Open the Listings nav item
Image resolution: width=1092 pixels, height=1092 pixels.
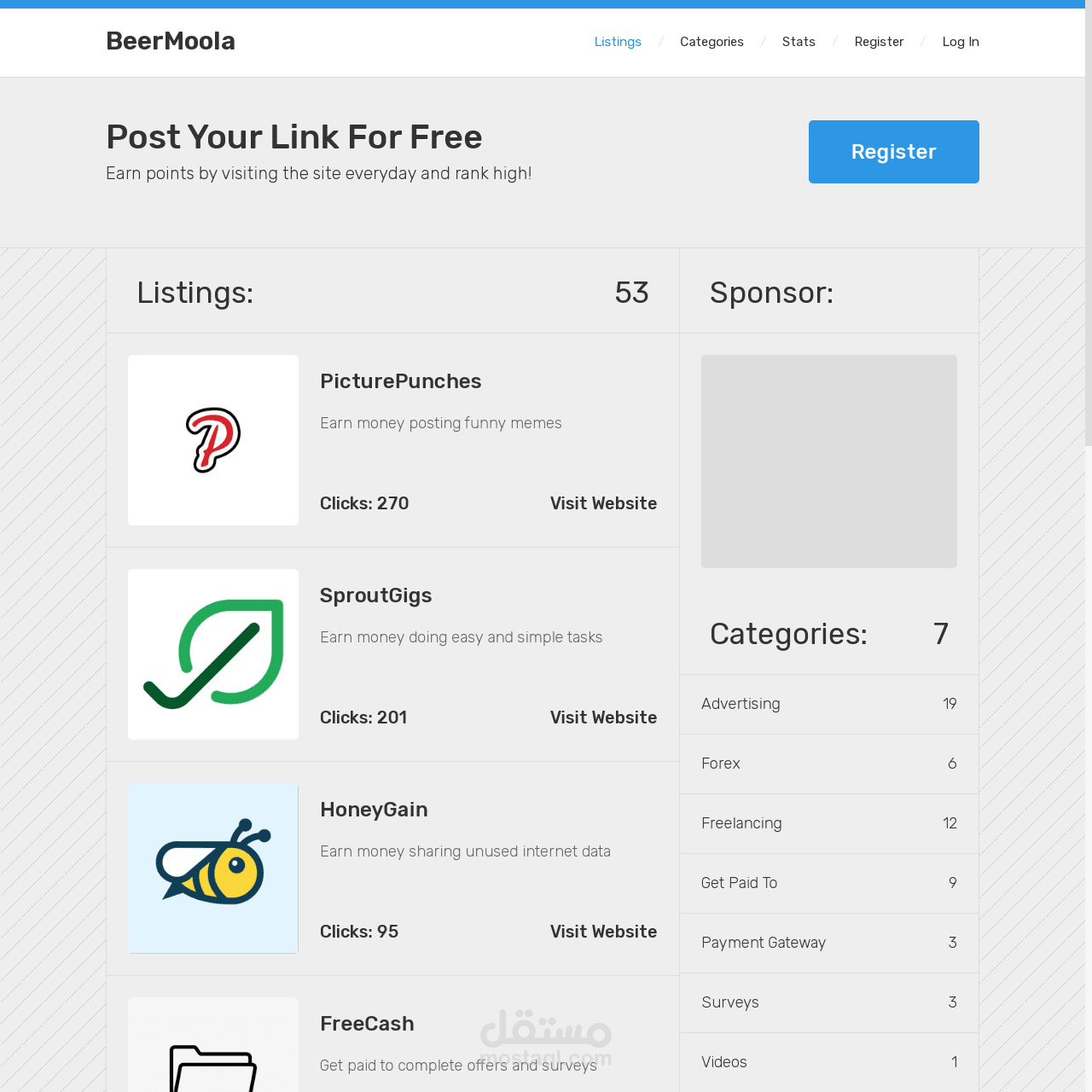pos(618,42)
